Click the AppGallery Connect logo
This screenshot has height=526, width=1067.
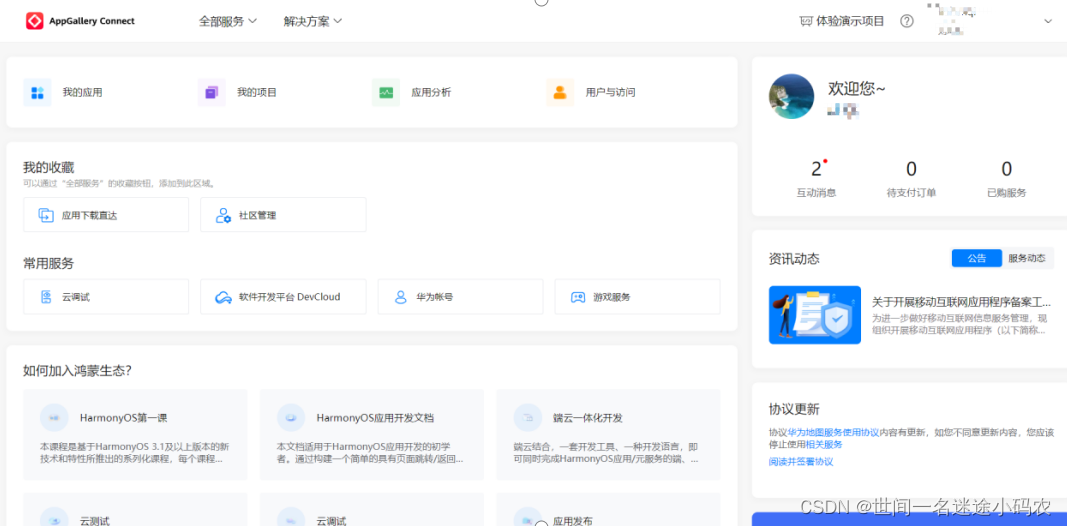tap(80, 21)
